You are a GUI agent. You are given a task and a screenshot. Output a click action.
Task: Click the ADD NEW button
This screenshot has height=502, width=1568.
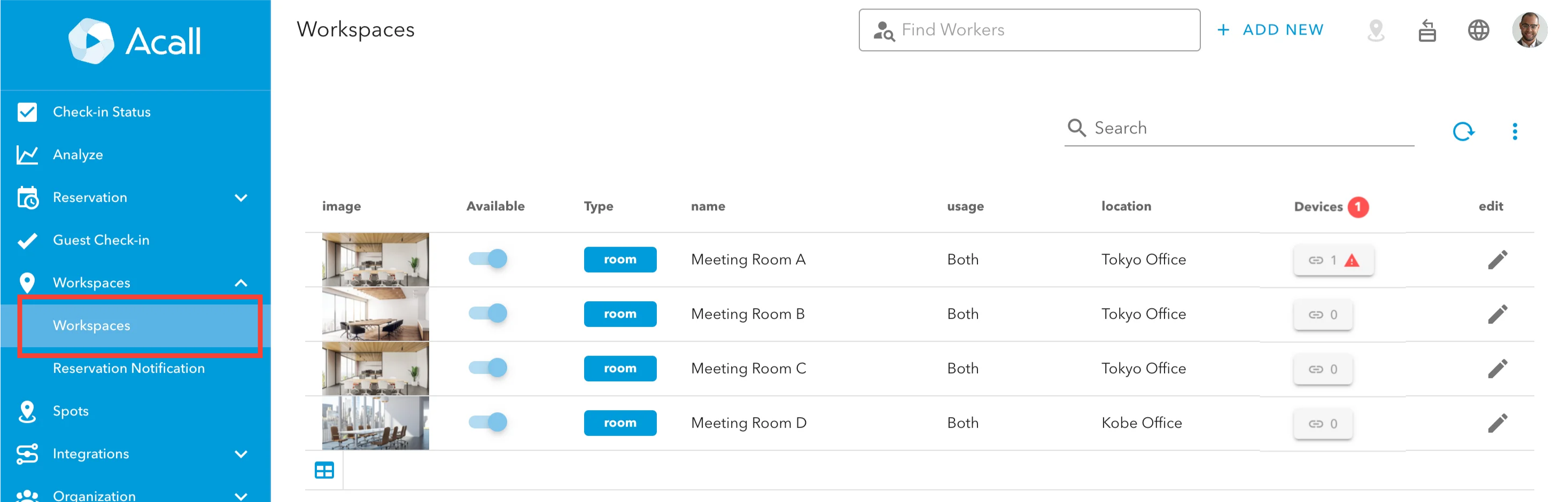[1270, 30]
